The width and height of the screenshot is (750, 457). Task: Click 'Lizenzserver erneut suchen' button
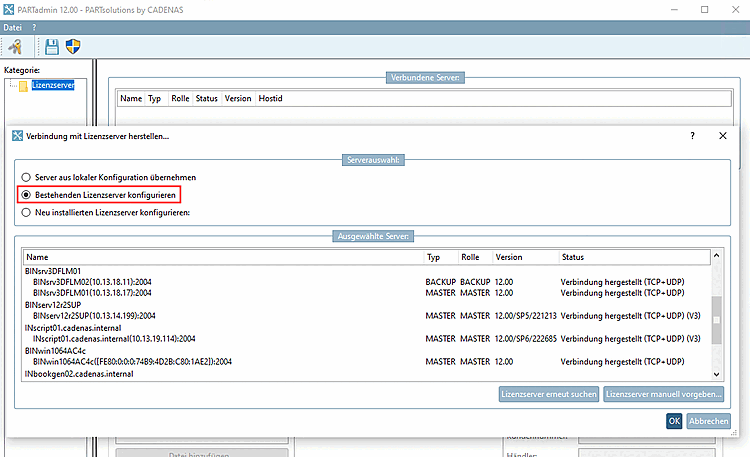(x=549, y=394)
